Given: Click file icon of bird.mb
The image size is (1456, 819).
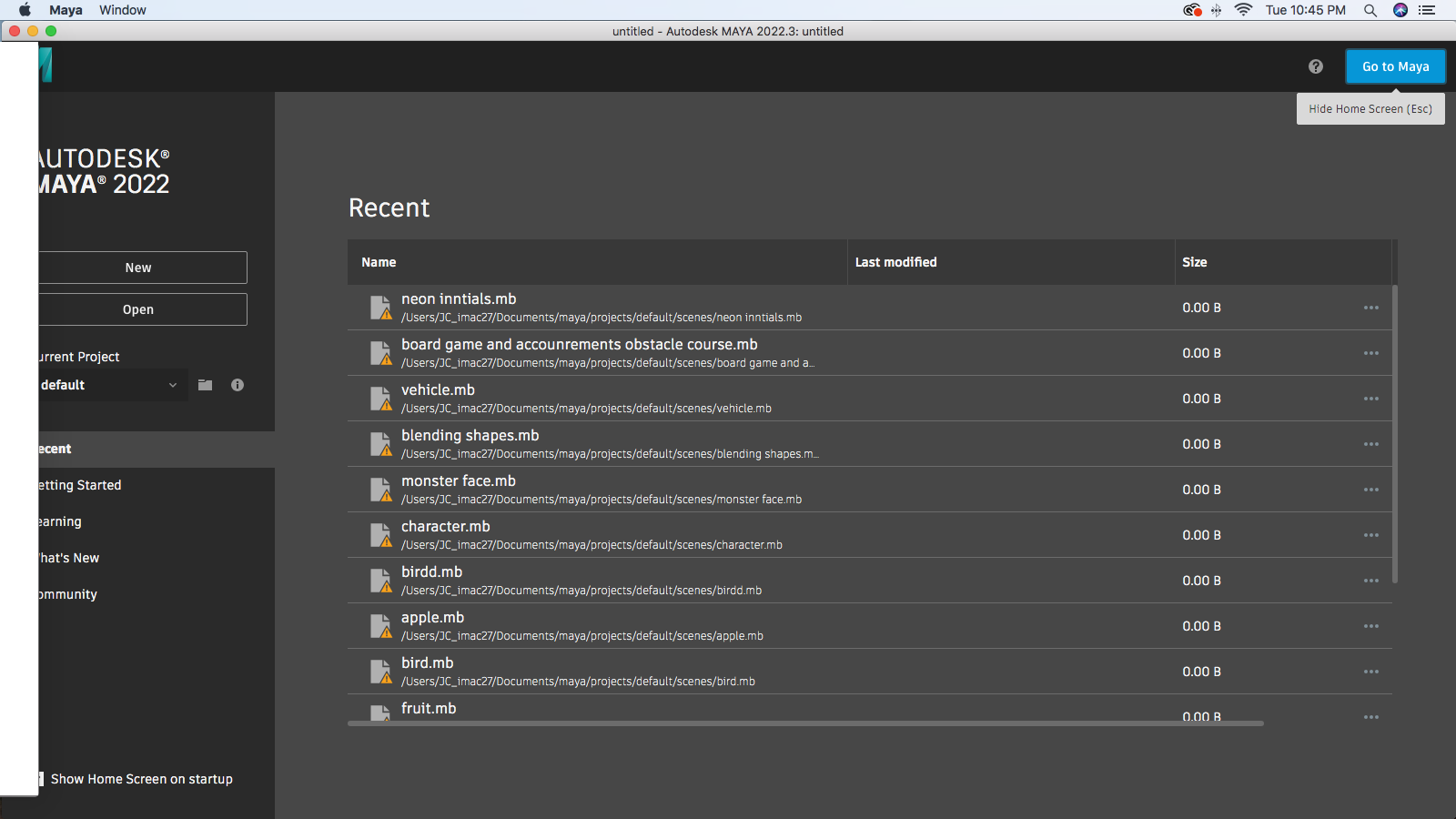Looking at the screenshot, I should (380, 672).
